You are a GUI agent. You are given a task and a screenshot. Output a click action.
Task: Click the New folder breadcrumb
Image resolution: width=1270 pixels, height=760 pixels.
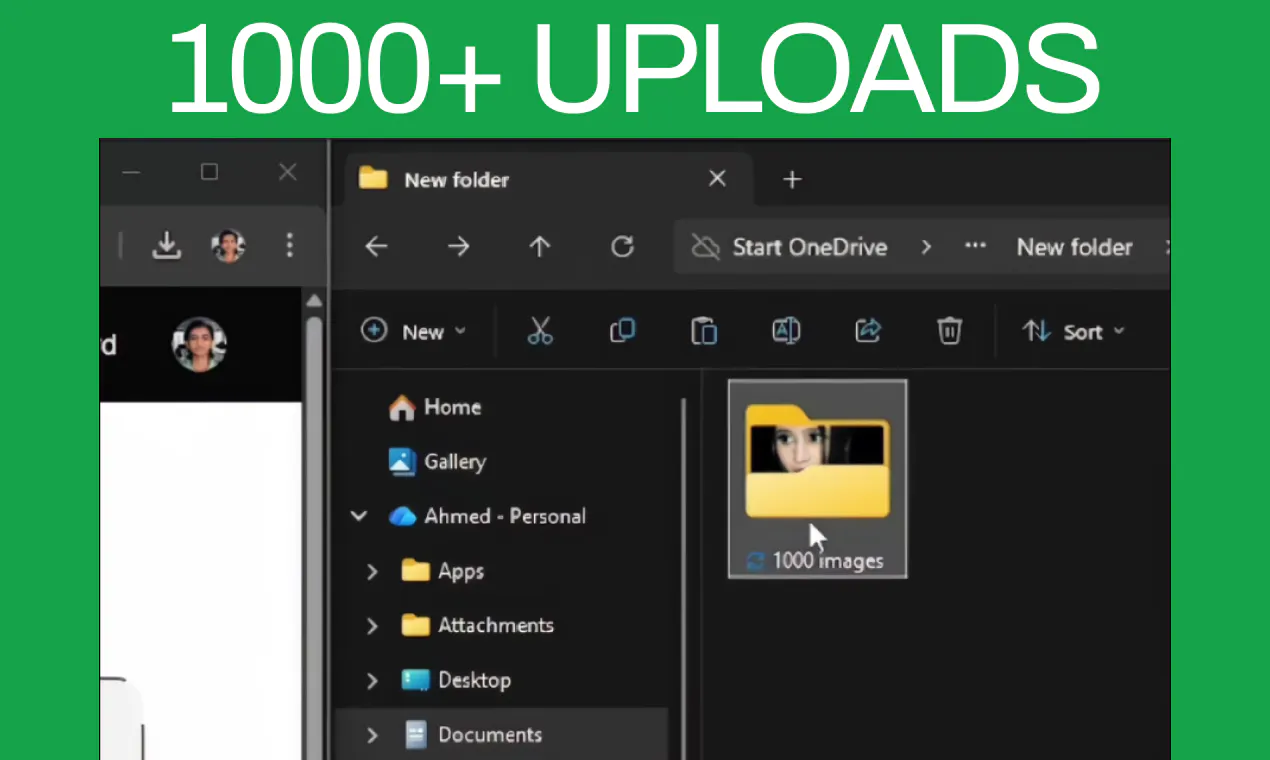point(1074,247)
